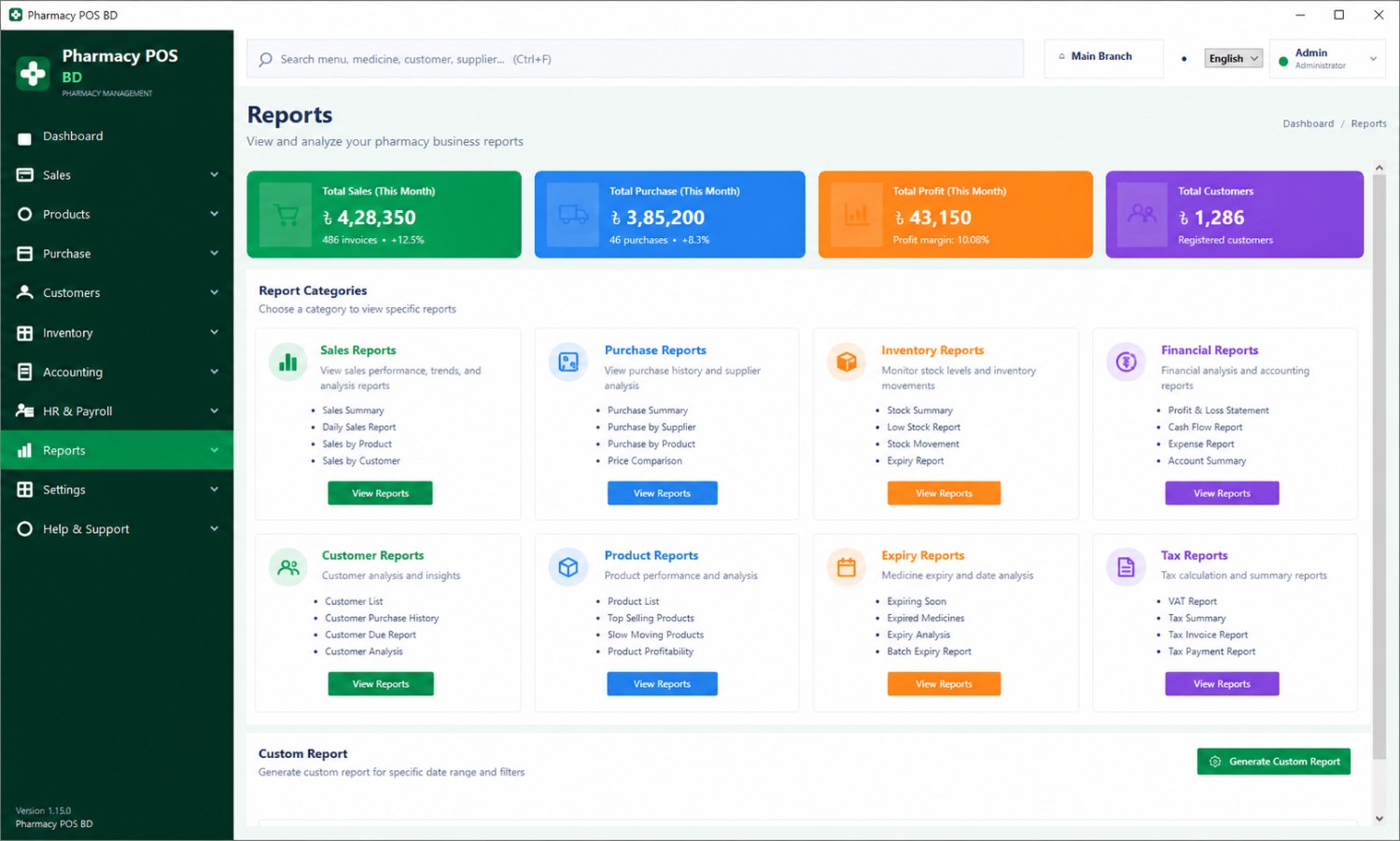This screenshot has width=1400, height=841.
Task: Select the Purchase sidebar menu
Action: click(117, 254)
